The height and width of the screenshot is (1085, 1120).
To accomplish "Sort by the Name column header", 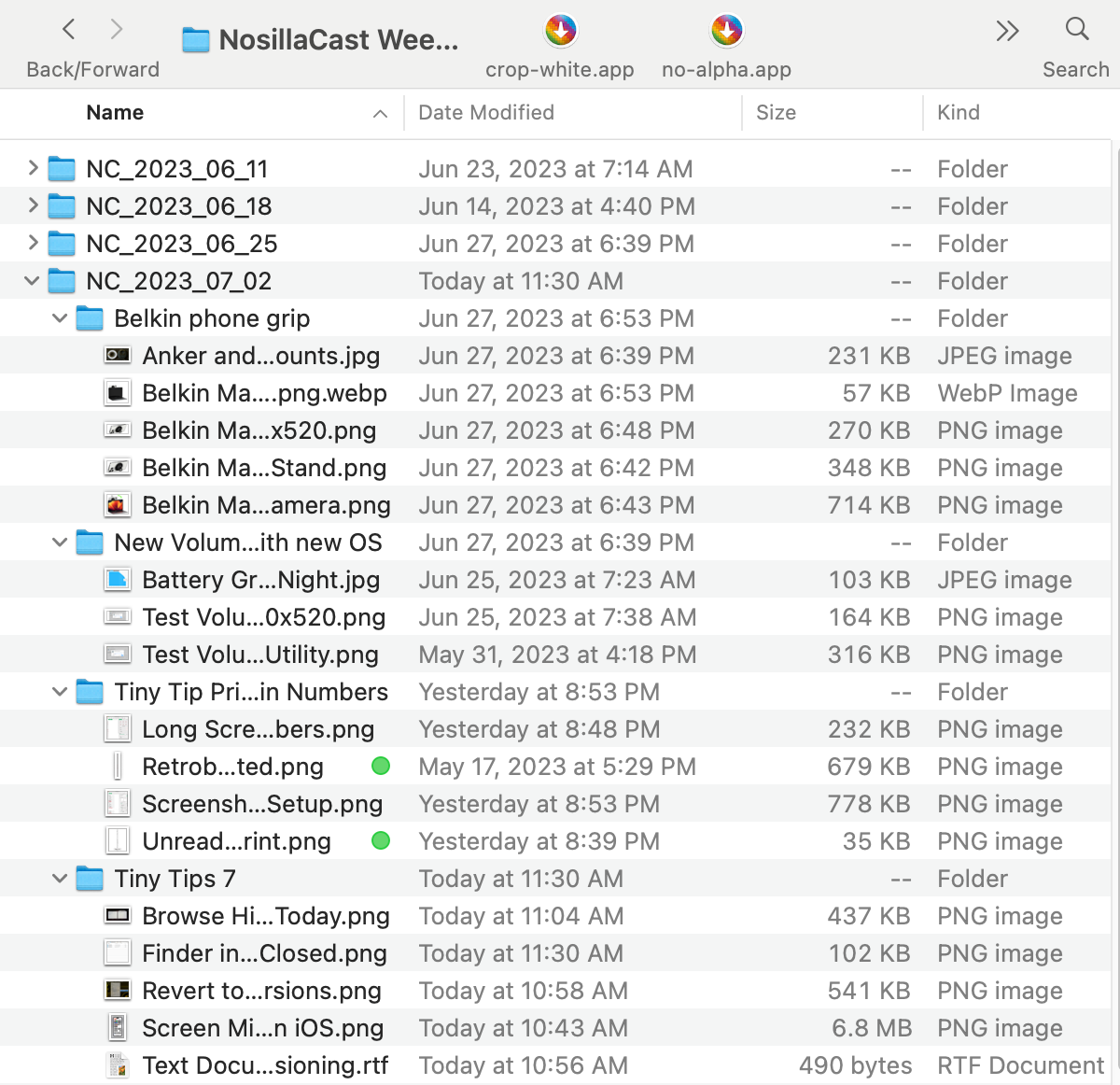I will pos(115,113).
